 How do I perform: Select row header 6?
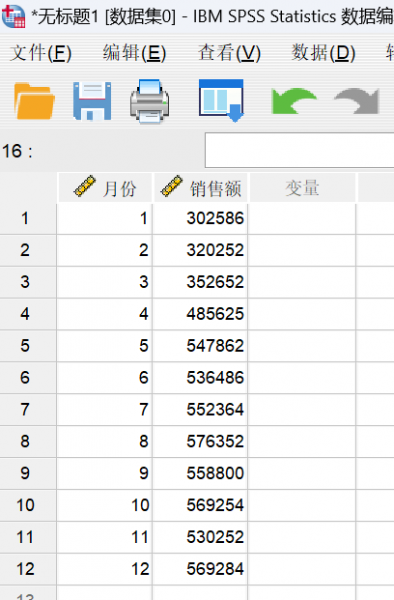point(28,378)
